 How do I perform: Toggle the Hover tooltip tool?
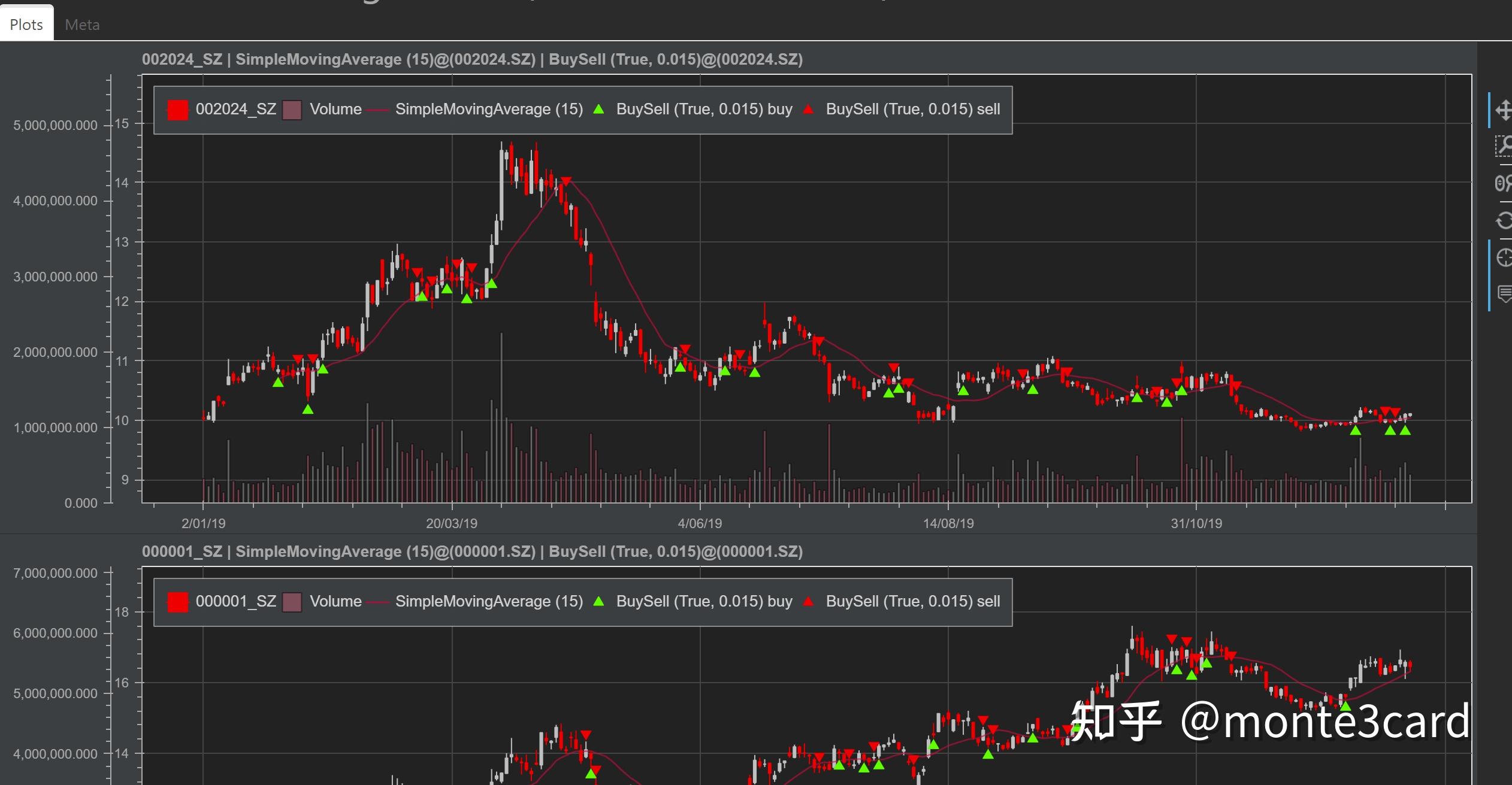[1505, 293]
